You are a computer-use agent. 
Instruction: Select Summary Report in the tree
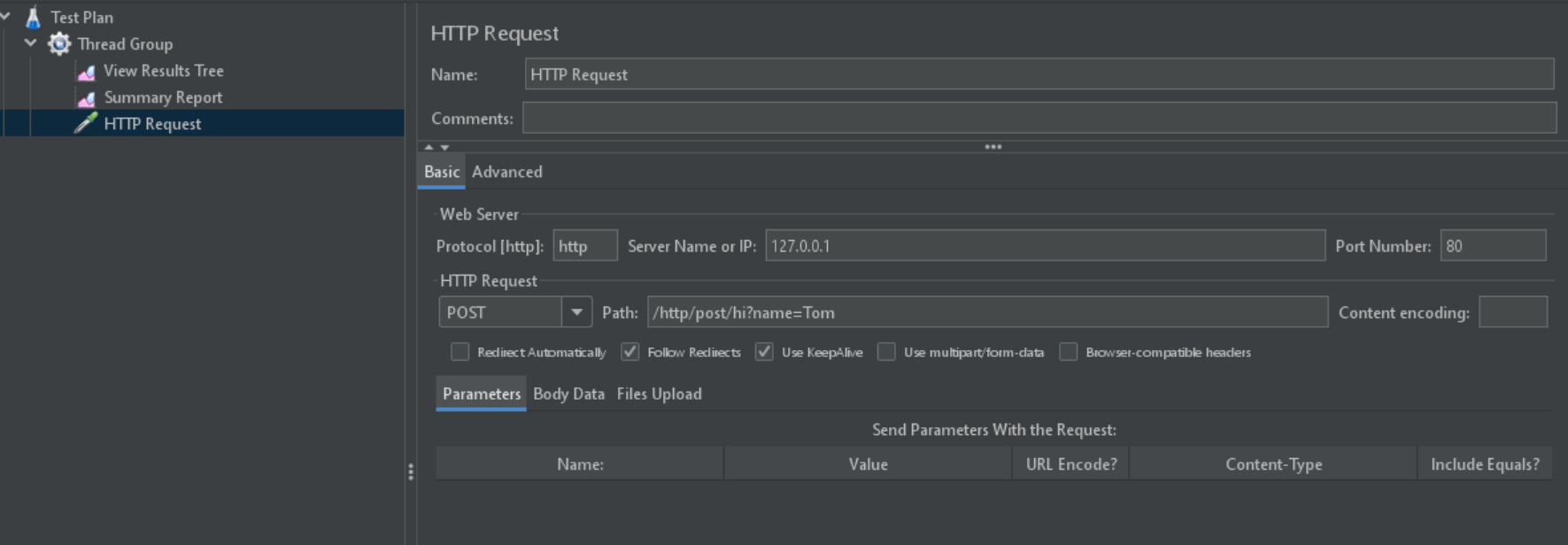tap(163, 97)
